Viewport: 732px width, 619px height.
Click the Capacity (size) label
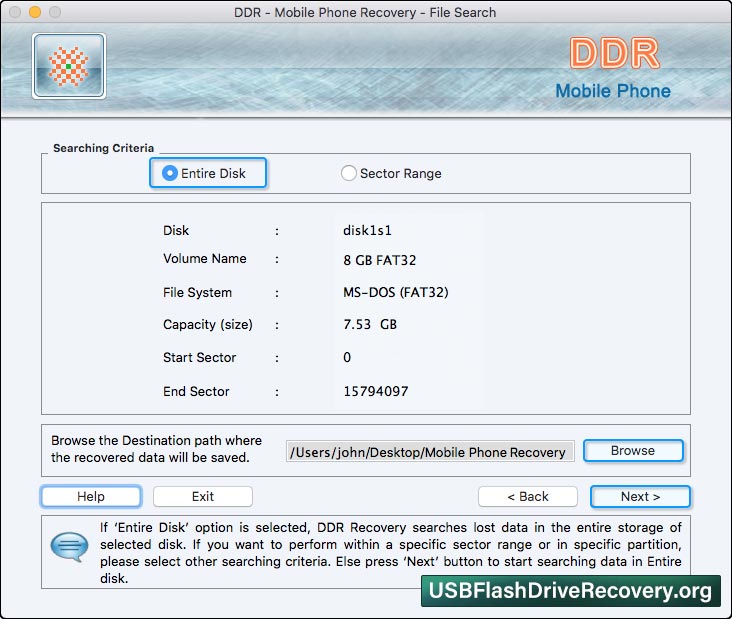pos(208,324)
